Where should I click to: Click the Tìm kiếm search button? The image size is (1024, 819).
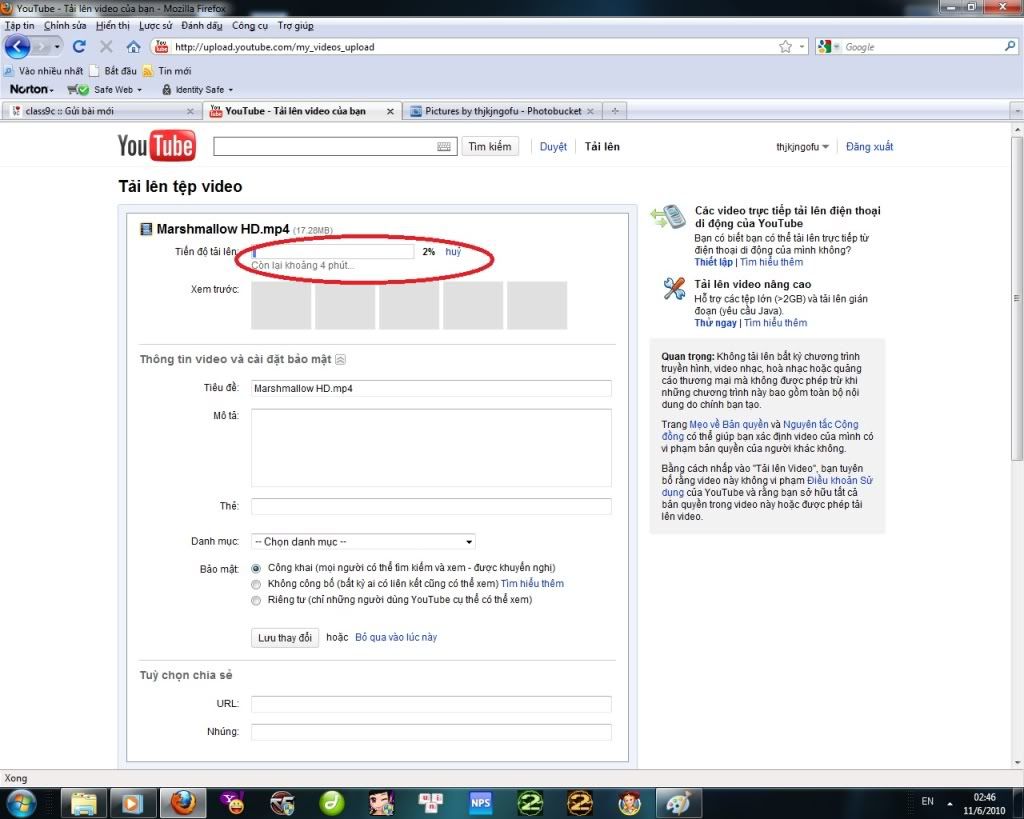[490, 146]
